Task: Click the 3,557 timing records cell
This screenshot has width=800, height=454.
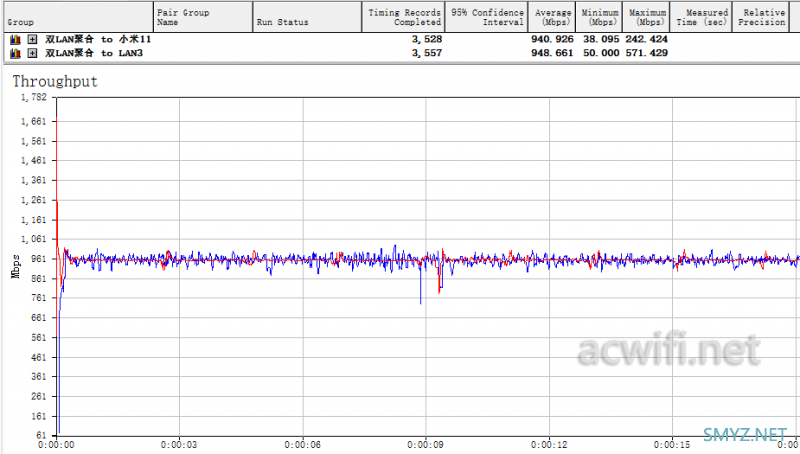Action: [x=427, y=53]
